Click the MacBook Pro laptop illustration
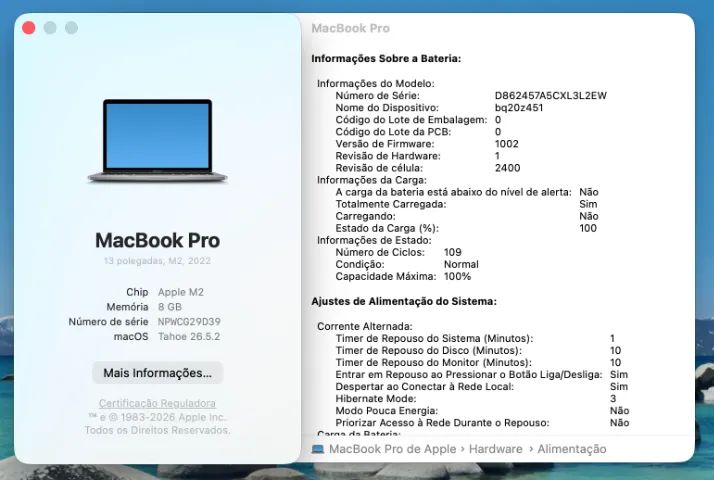 (158, 141)
